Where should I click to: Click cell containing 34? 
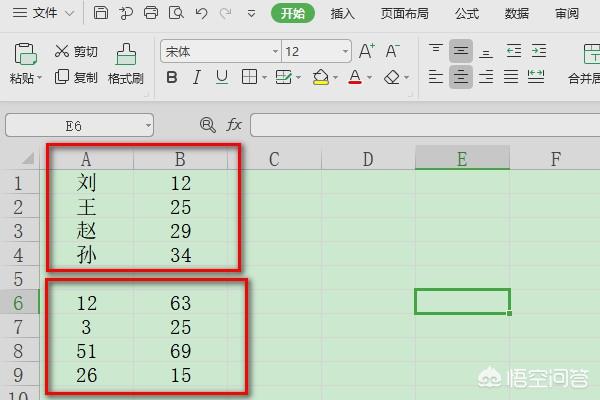181,255
